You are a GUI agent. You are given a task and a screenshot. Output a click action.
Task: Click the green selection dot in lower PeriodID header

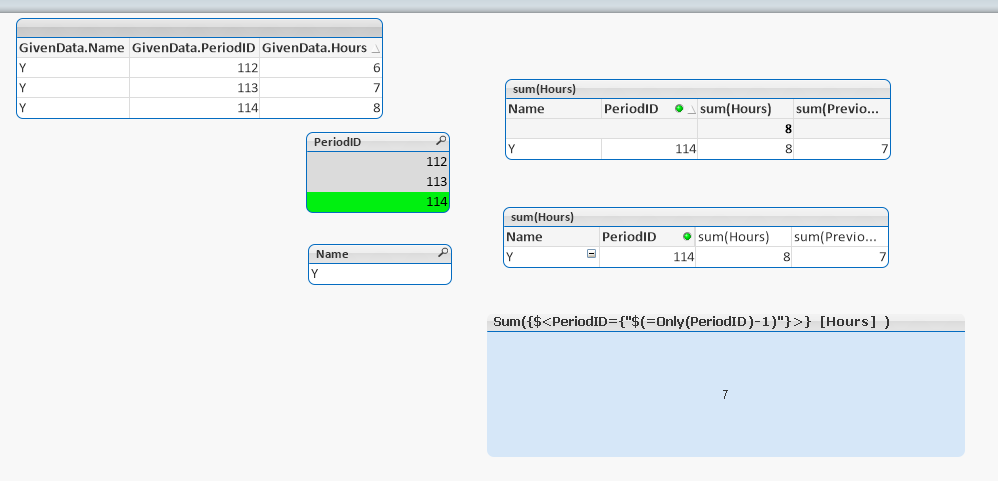coord(687,237)
